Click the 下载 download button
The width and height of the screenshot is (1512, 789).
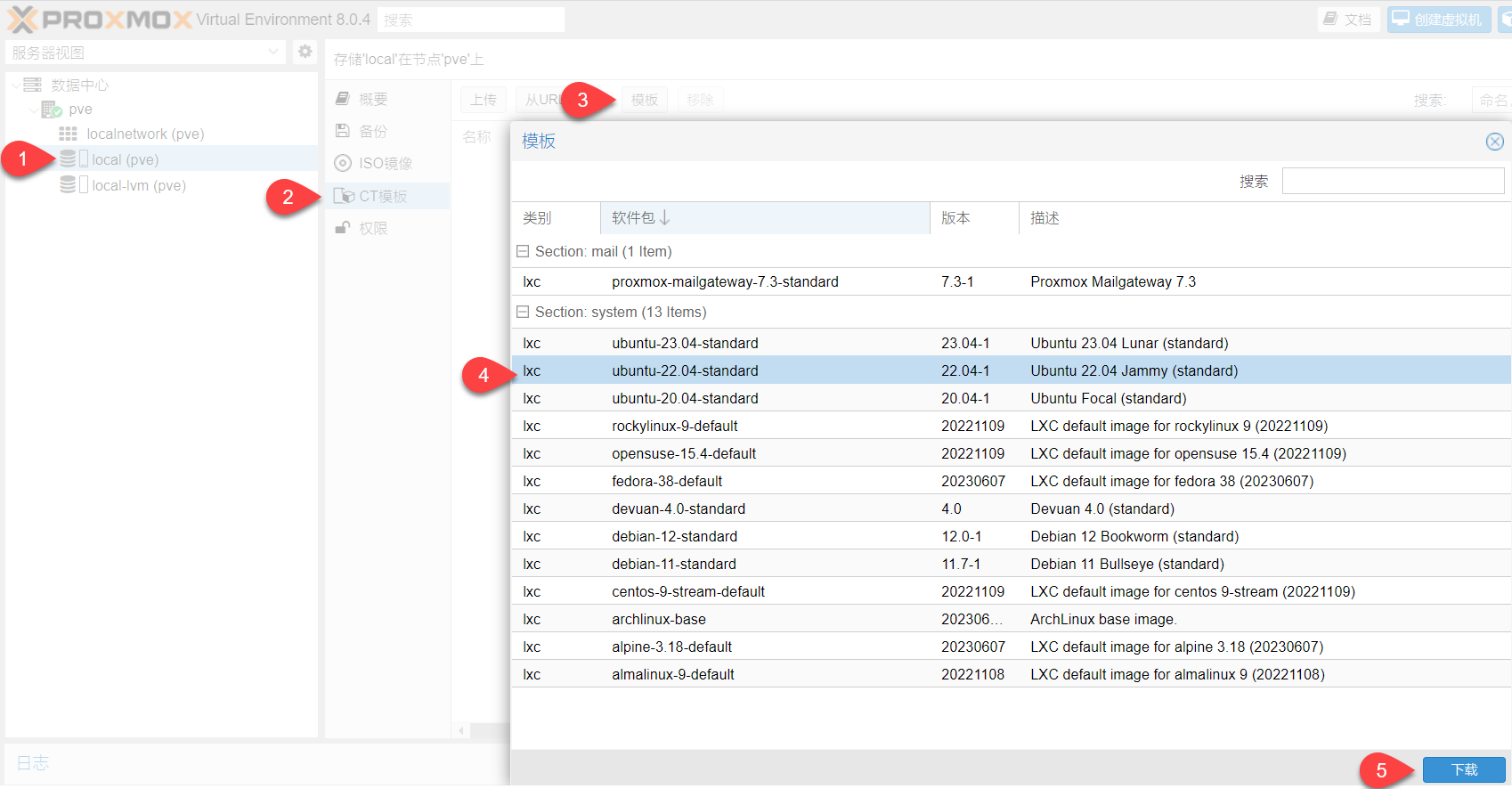click(x=1464, y=769)
